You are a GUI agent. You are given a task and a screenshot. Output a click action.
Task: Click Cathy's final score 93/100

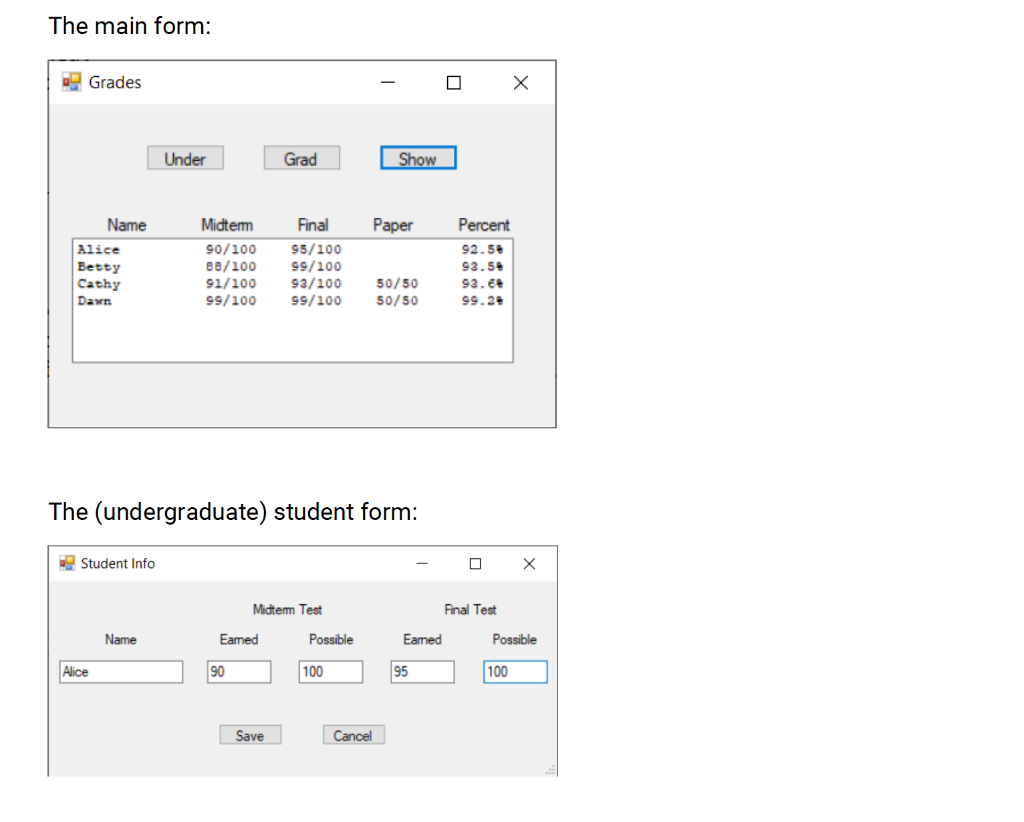click(316, 283)
